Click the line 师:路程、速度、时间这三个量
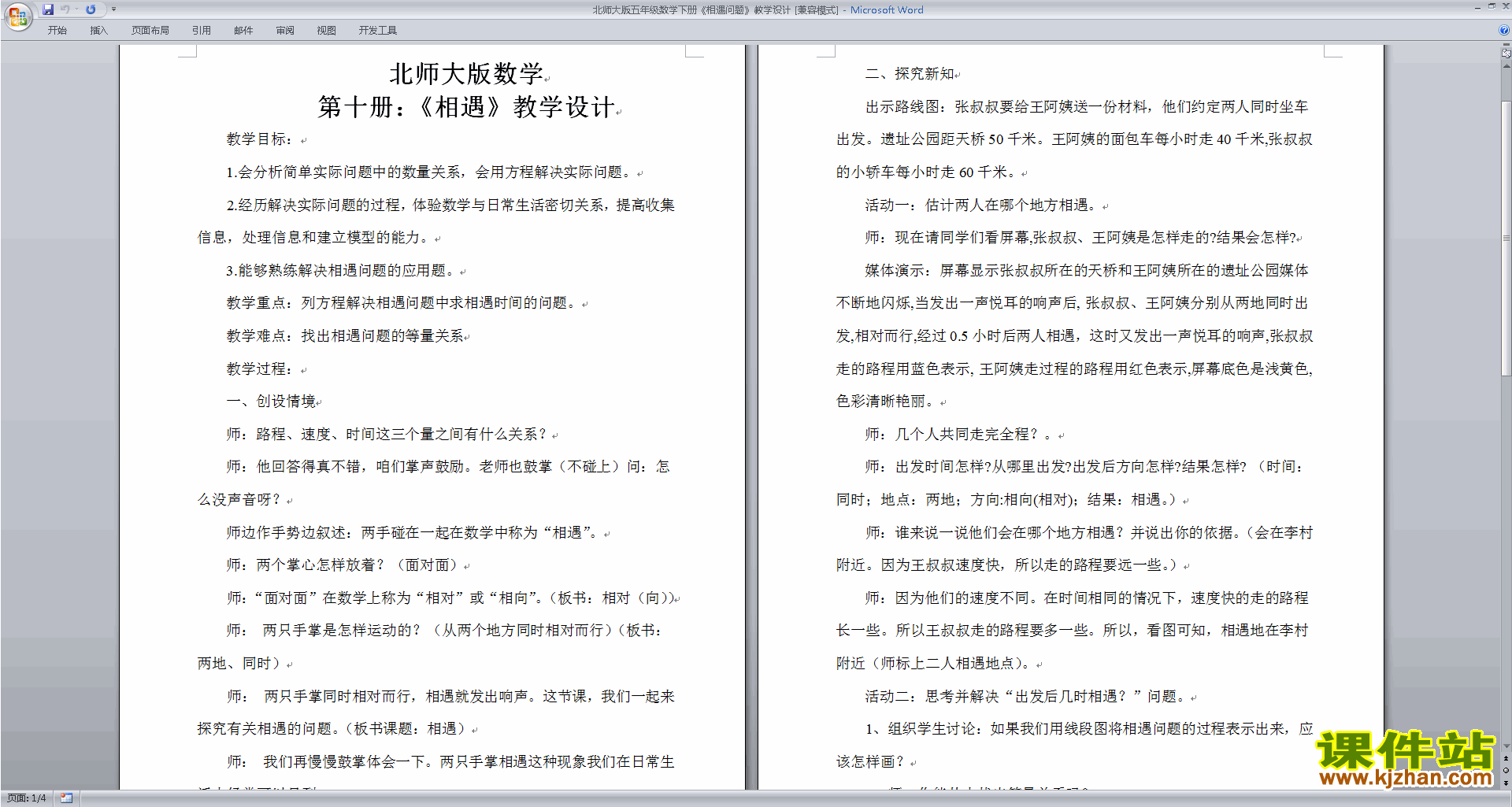The width and height of the screenshot is (1512, 807). click(387, 435)
